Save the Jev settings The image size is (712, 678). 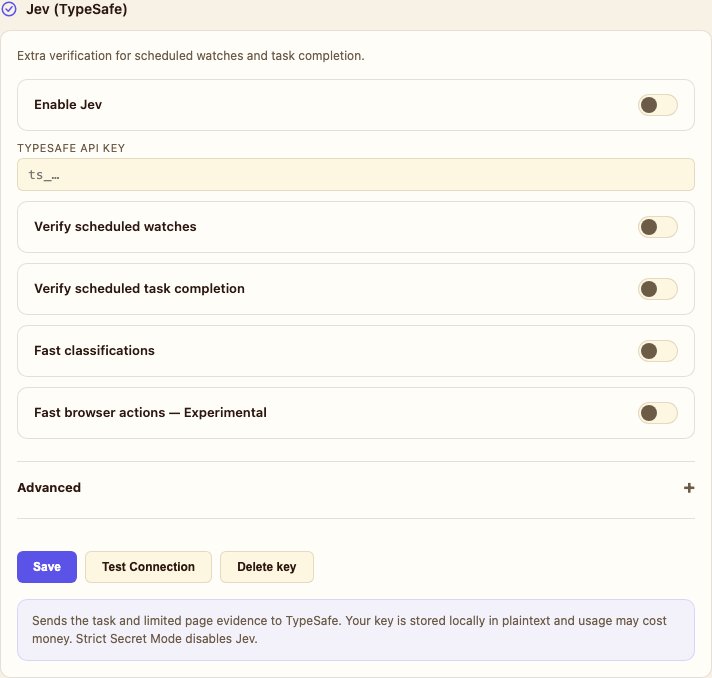point(47,567)
